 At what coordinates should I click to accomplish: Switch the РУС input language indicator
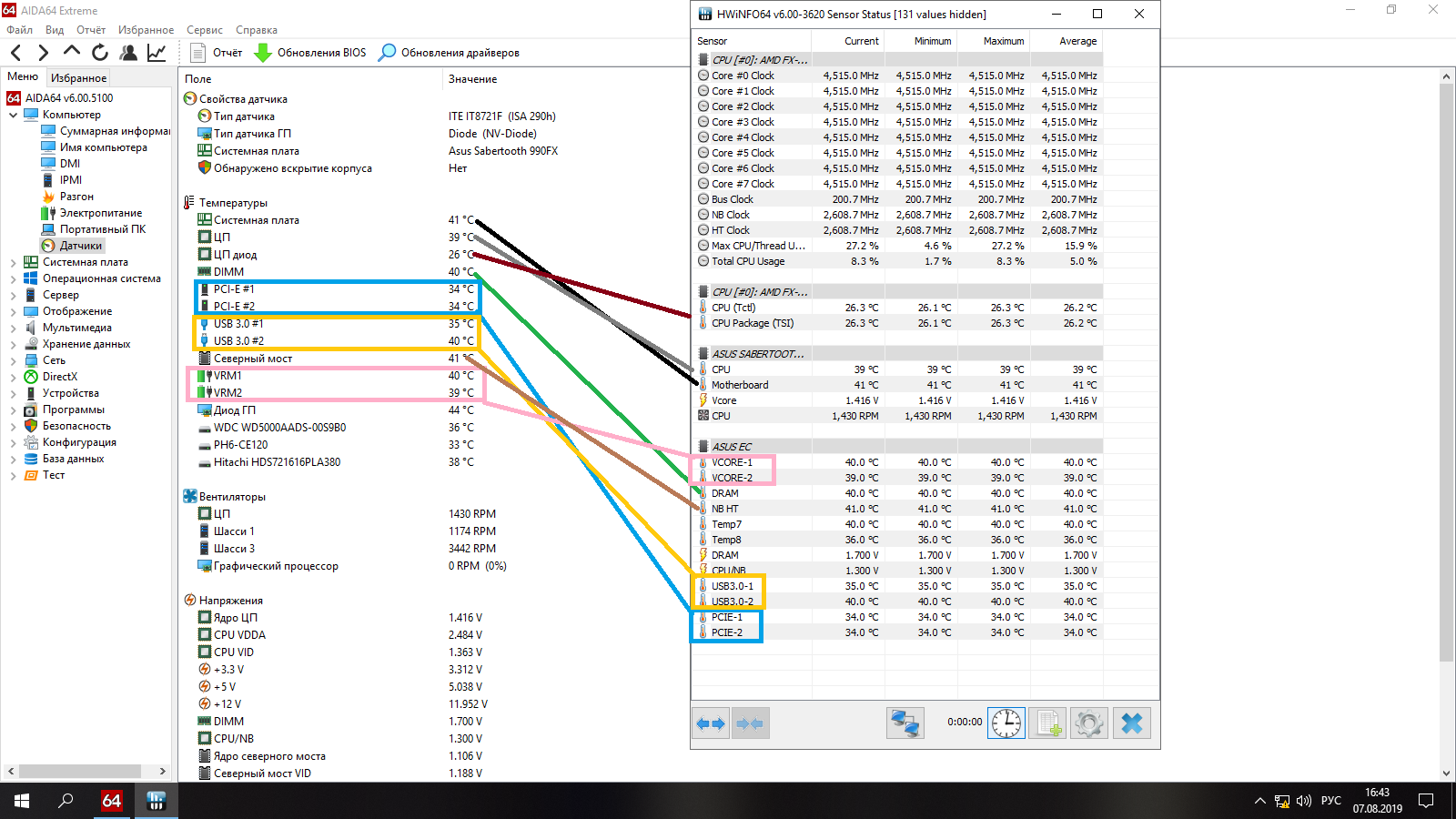(x=1330, y=801)
